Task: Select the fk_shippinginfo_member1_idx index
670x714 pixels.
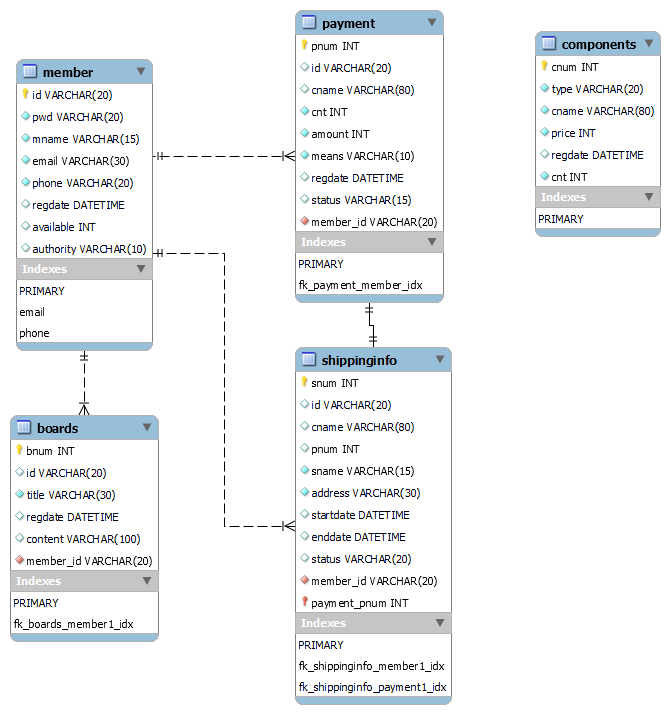Action: [373, 666]
